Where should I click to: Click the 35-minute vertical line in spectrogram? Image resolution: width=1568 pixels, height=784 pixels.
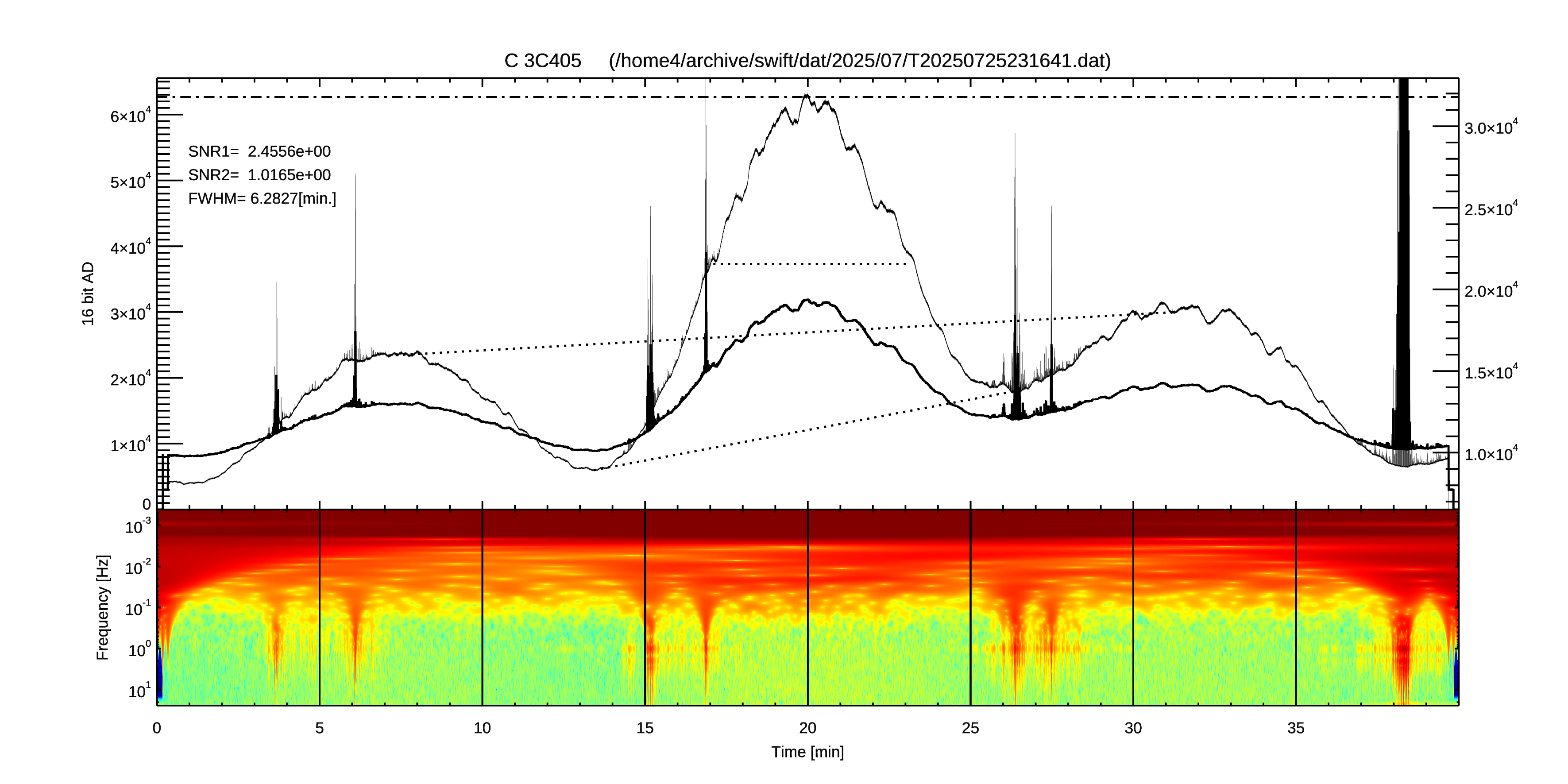pyautogui.click(x=1296, y=607)
